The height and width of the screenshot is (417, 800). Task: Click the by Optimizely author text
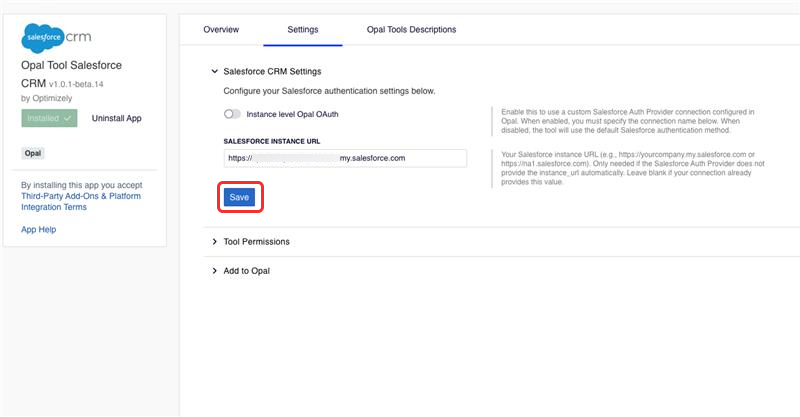coord(55,99)
